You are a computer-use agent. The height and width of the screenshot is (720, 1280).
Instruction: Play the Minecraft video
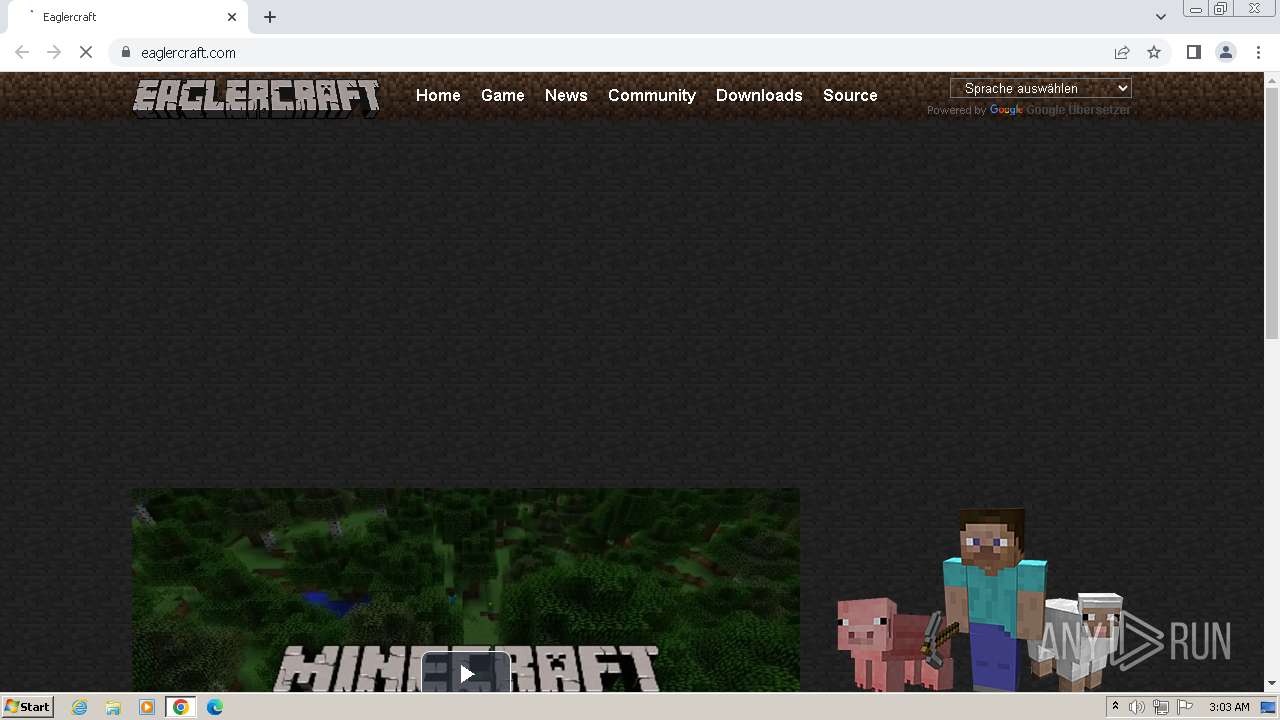(x=466, y=673)
